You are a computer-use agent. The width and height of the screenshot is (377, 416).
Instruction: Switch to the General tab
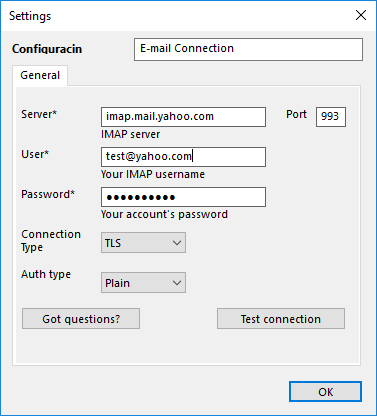click(40, 75)
